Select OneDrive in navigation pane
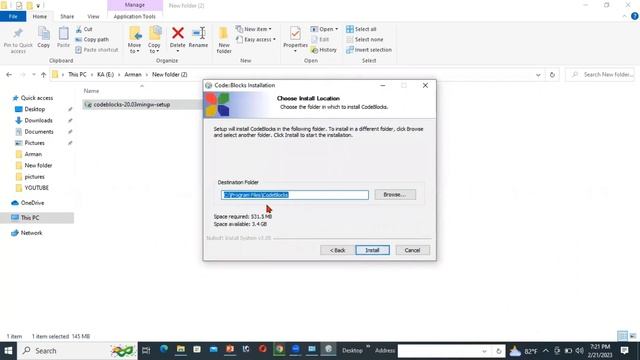This screenshot has width=640, height=360. point(28,203)
